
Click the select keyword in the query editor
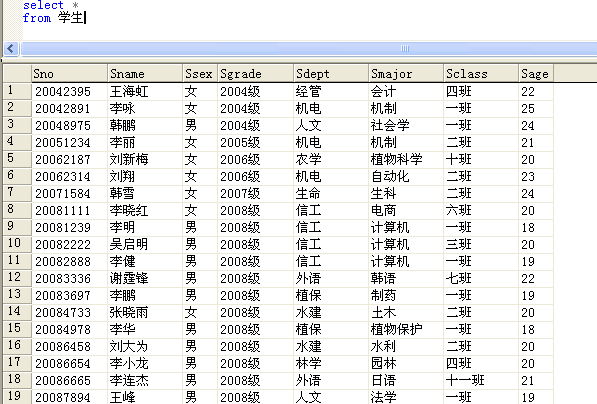(43, 5)
